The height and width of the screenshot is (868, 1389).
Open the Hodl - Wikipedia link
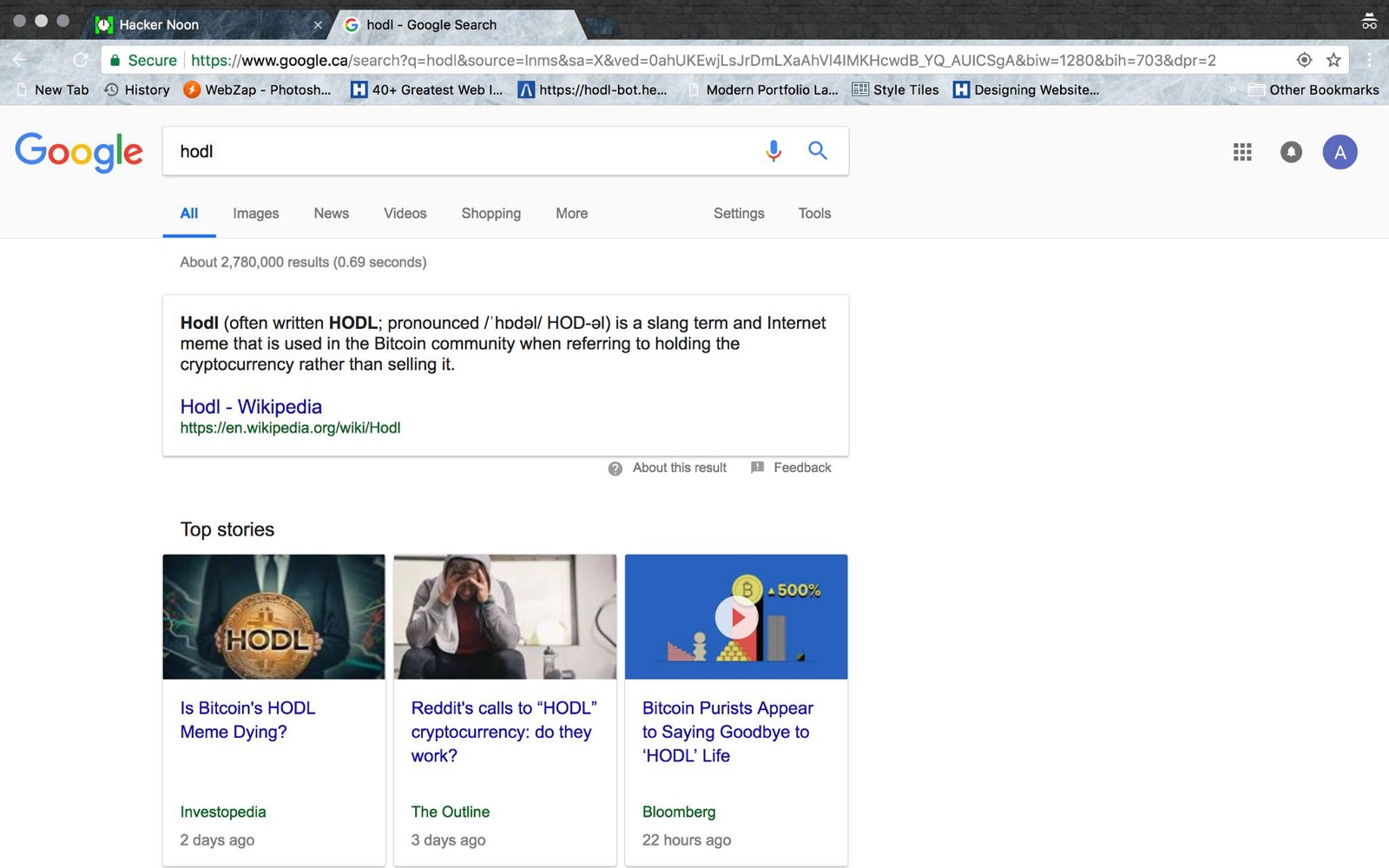point(251,406)
